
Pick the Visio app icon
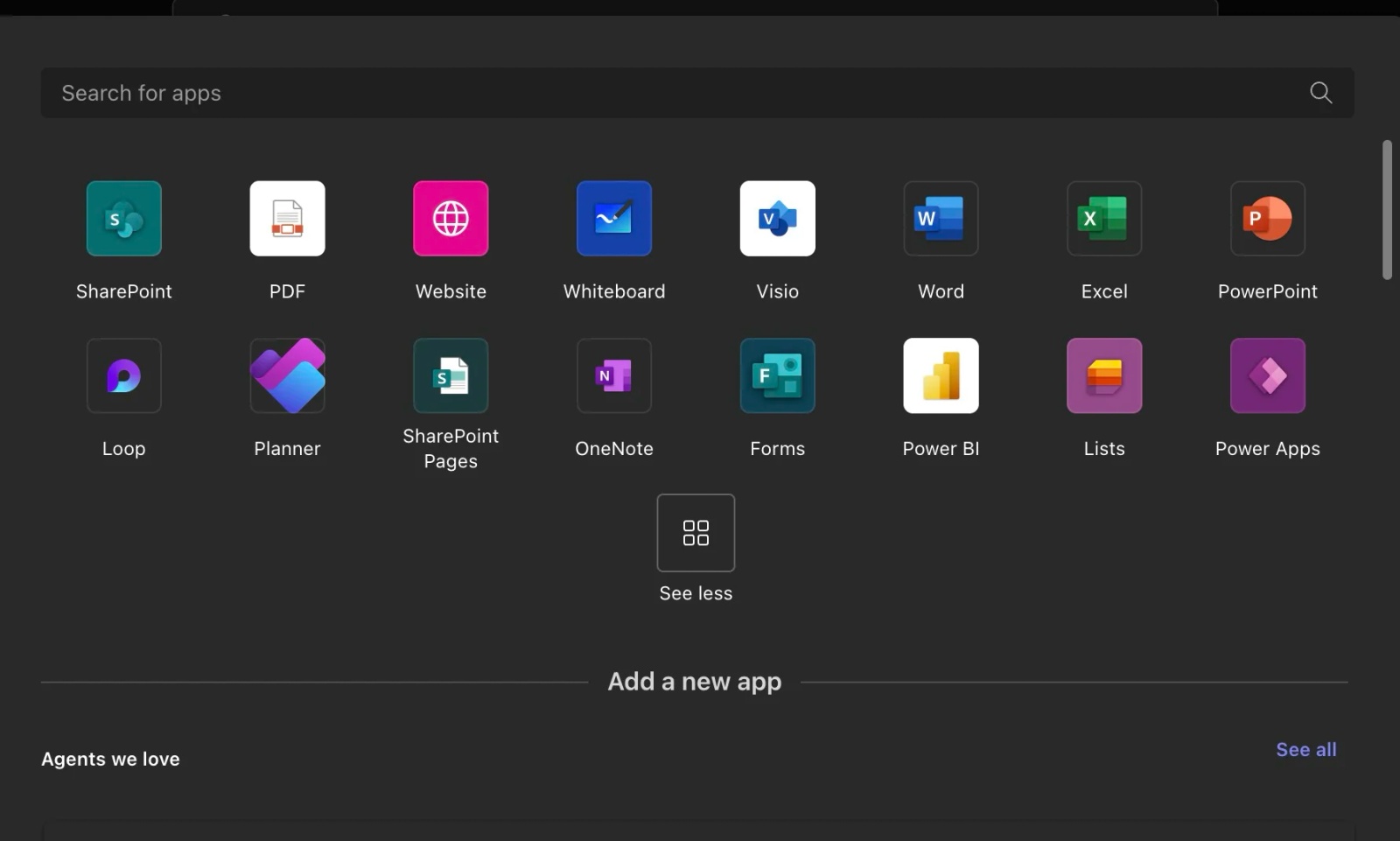click(778, 219)
